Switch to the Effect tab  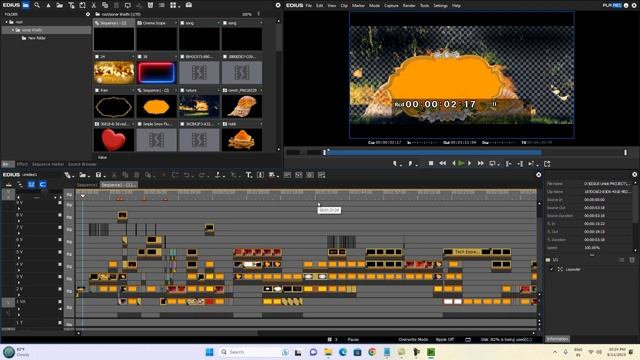[x=22, y=164]
